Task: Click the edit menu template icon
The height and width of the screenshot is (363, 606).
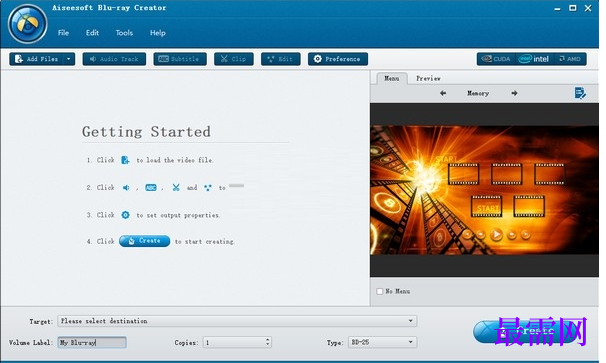Action: pos(580,93)
